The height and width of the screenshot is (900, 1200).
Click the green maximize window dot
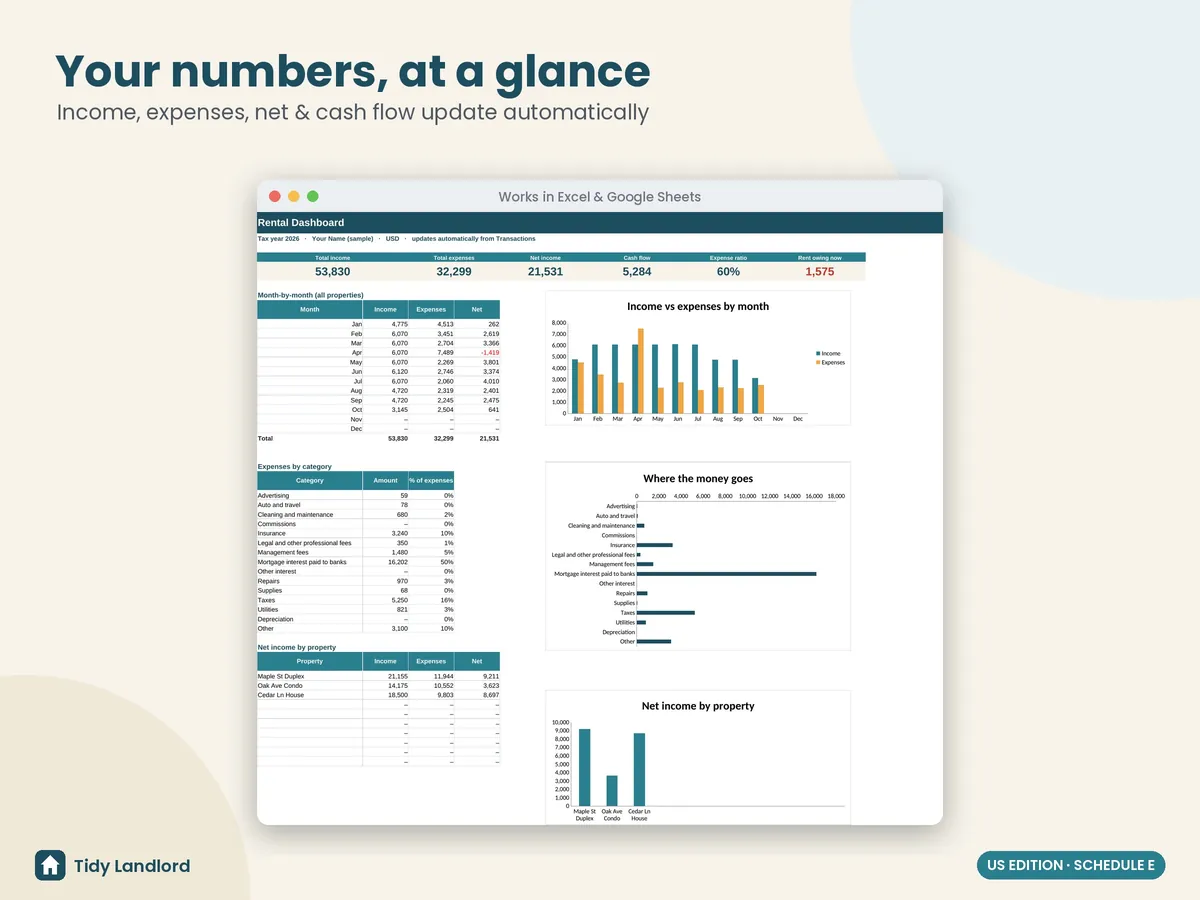pyautogui.click(x=313, y=197)
